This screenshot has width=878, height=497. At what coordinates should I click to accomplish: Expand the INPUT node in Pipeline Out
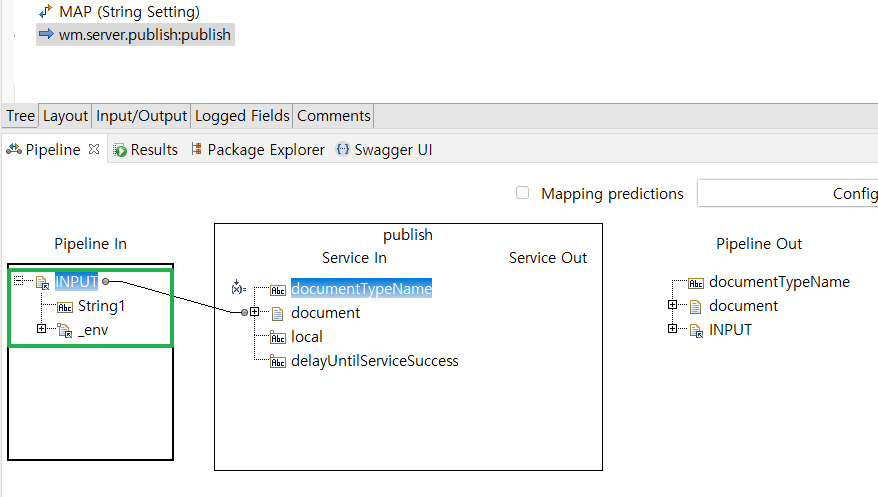pos(673,329)
